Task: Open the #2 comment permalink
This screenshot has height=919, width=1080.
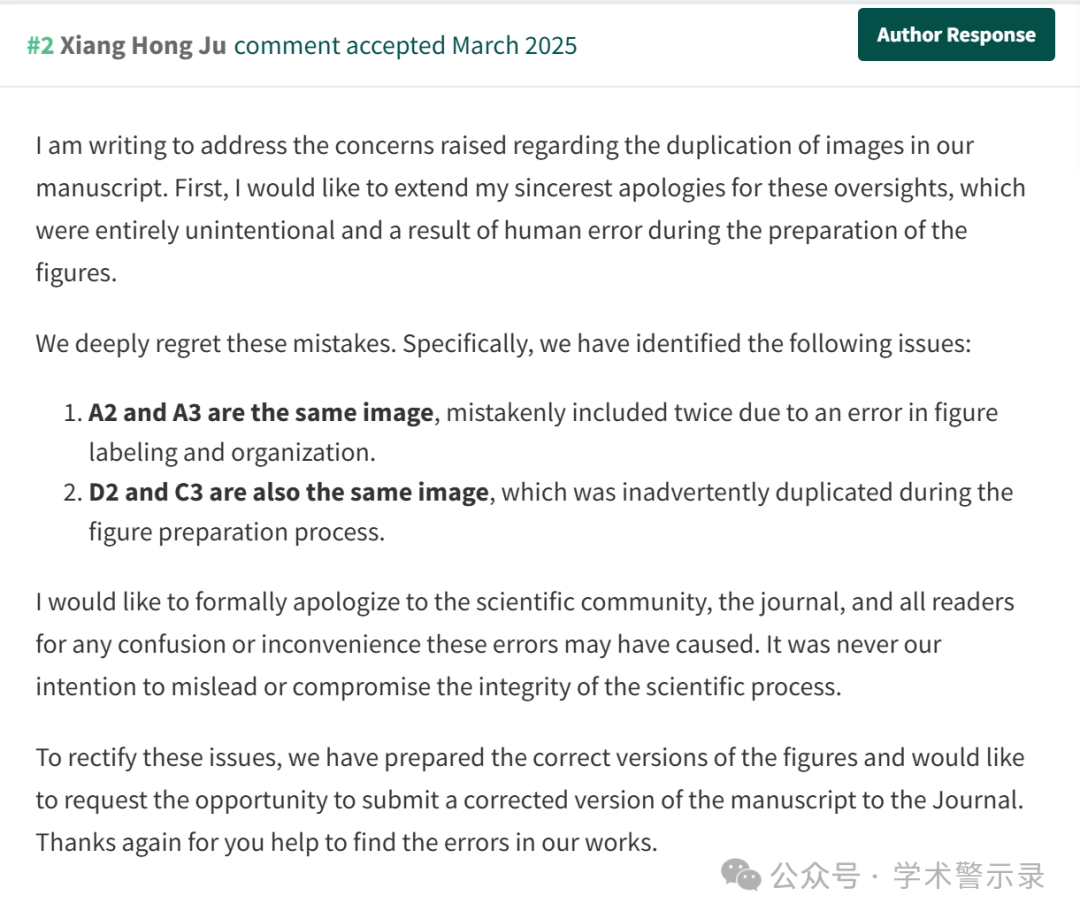Action: coord(40,45)
